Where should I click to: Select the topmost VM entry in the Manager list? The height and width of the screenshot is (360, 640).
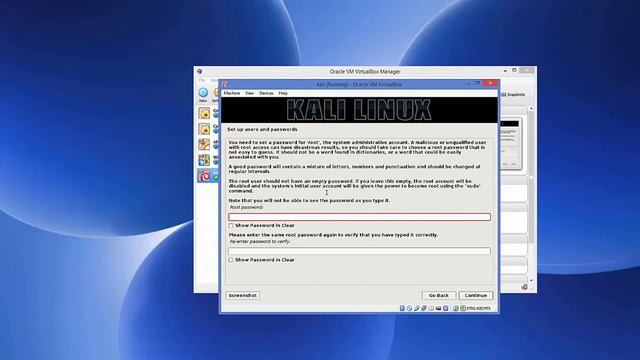204,113
